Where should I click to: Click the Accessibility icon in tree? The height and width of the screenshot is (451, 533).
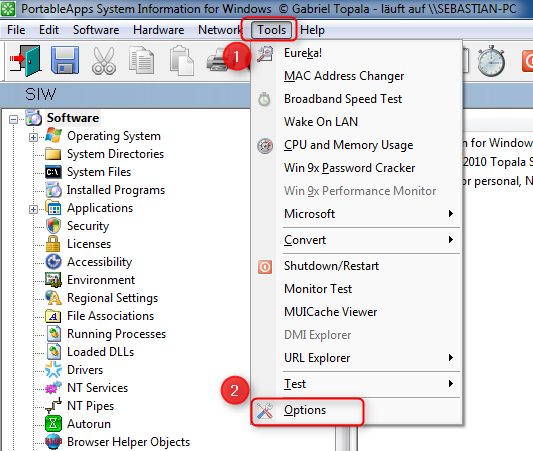click(53, 262)
